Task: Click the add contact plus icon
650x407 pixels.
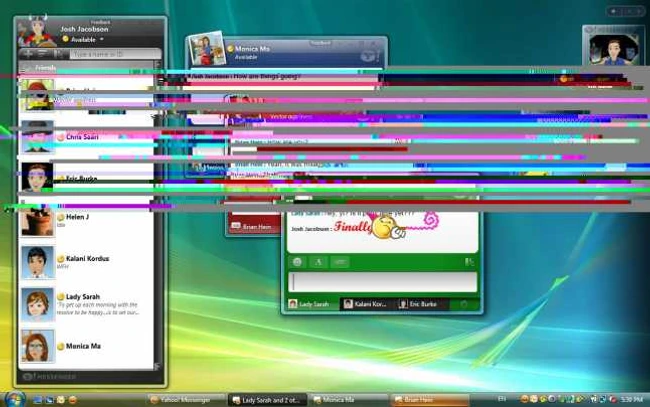Action: (x=29, y=53)
